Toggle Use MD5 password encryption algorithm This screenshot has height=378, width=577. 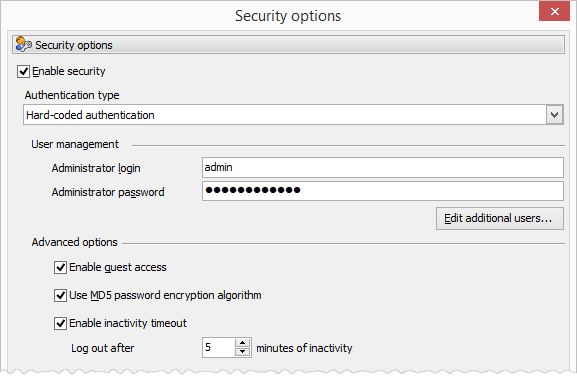click(x=60, y=295)
